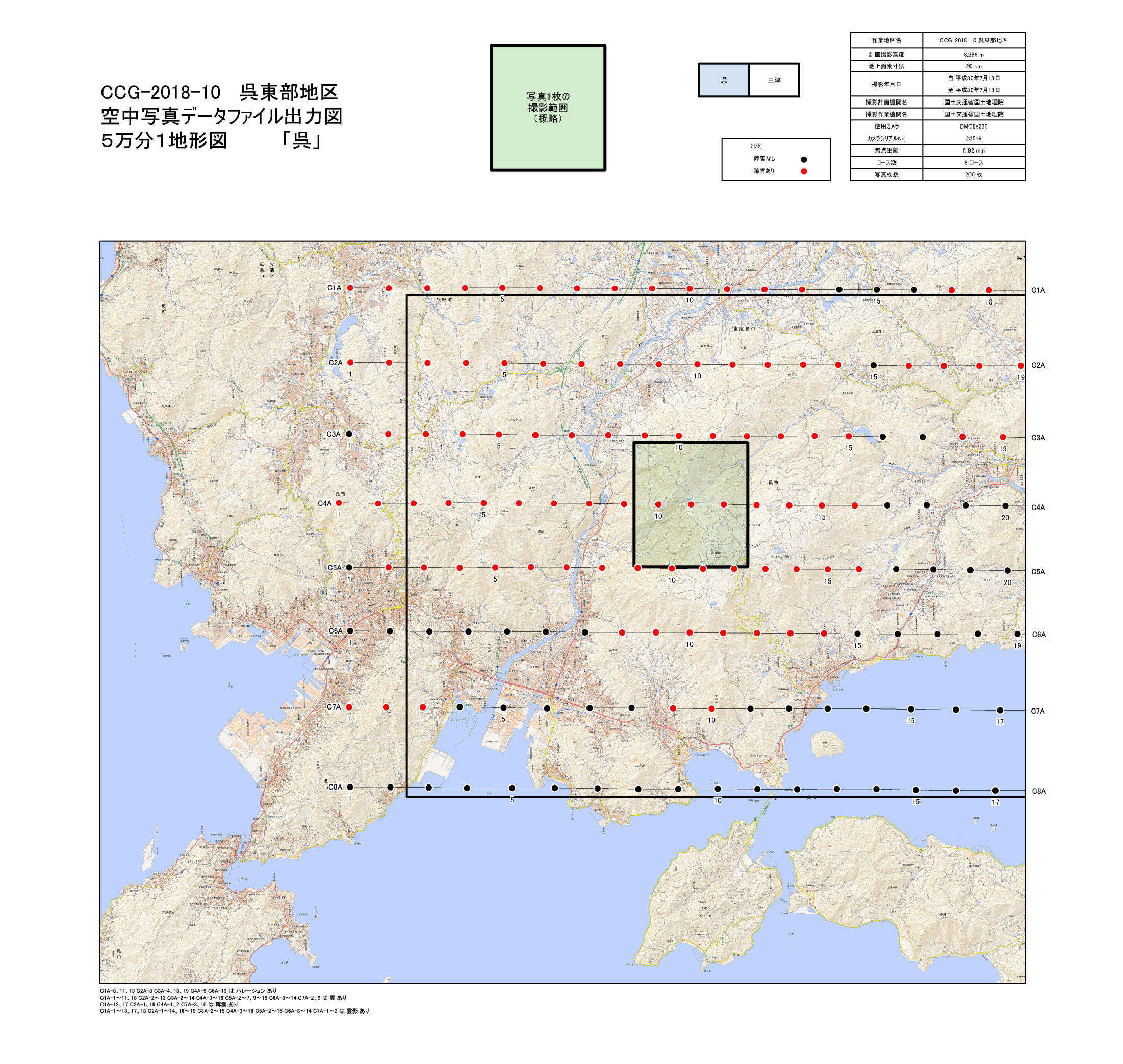Click the 撮影年月日 table cell

[x=886, y=84]
